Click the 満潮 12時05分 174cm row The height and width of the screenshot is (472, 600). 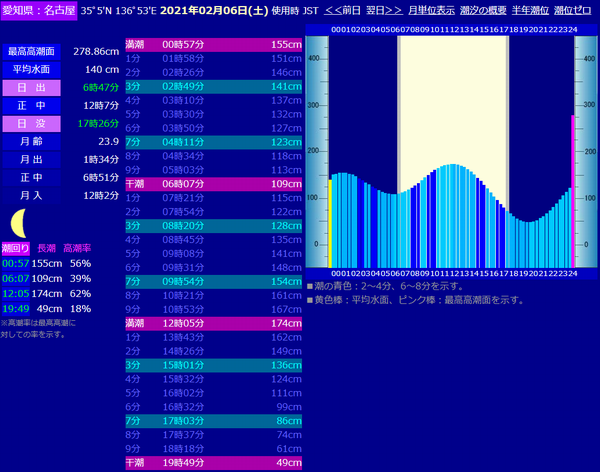point(213,324)
